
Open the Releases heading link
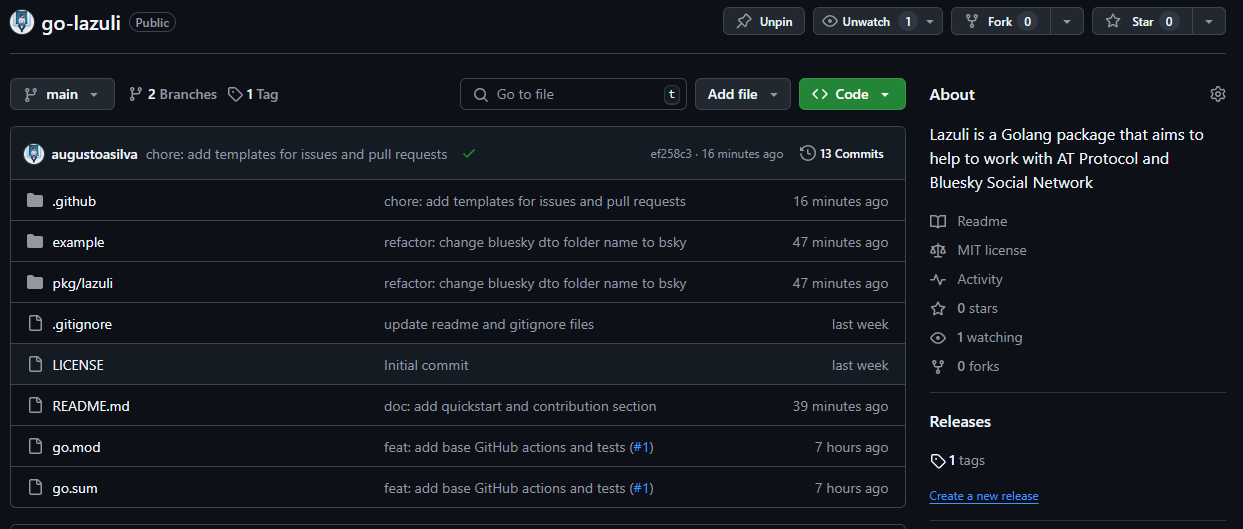[x=960, y=422]
